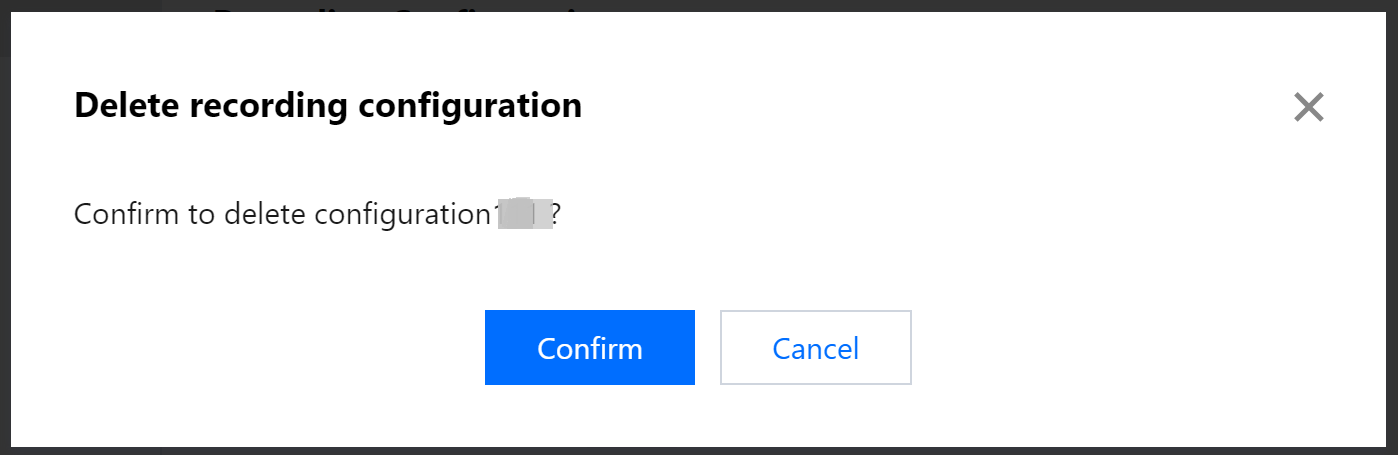Click the word "configuration" in the bold title

[x=468, y=105]
